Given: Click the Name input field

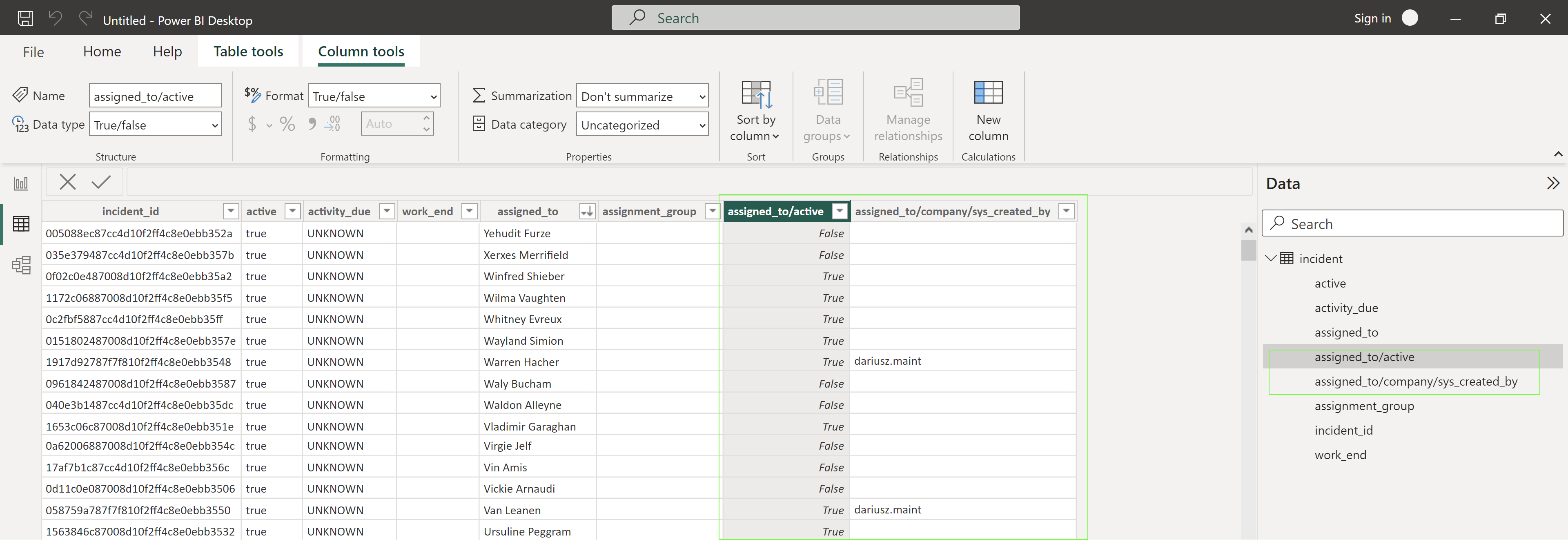Looking at the screenshot, I should click(155, 96).
